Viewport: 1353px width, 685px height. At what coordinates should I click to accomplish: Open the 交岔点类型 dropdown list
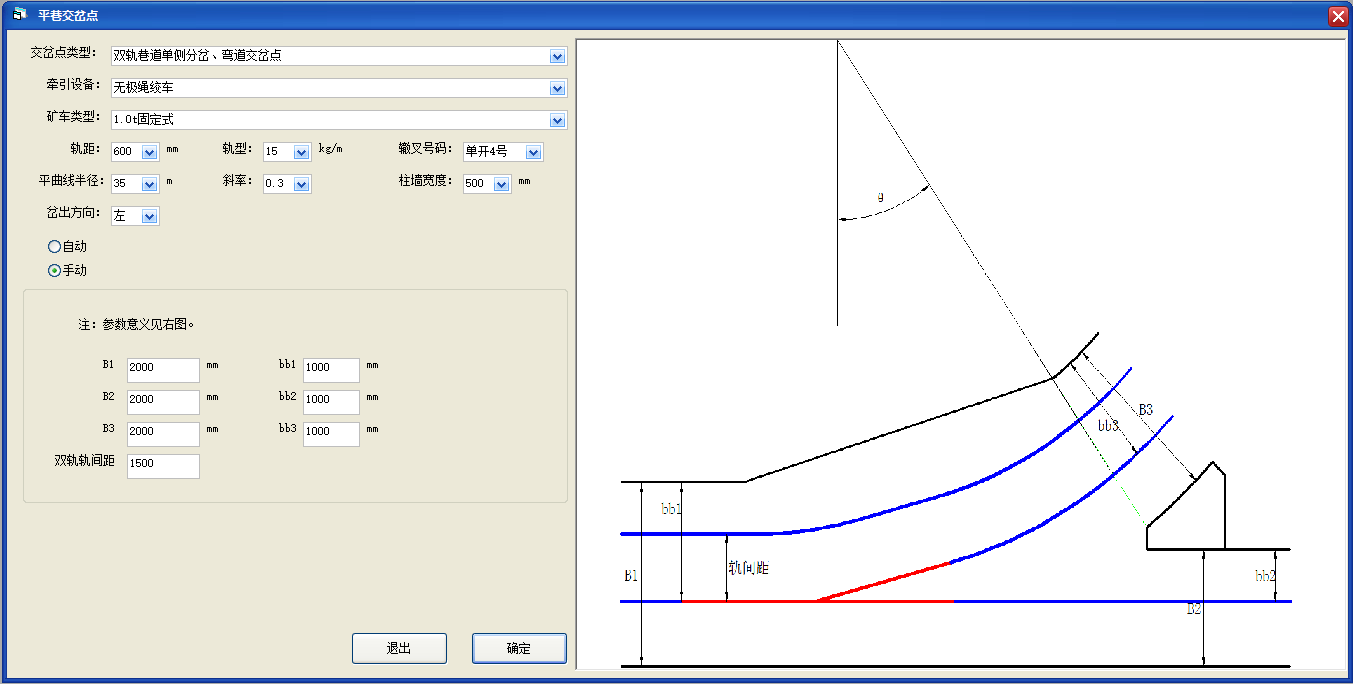[x=557, y=56]
